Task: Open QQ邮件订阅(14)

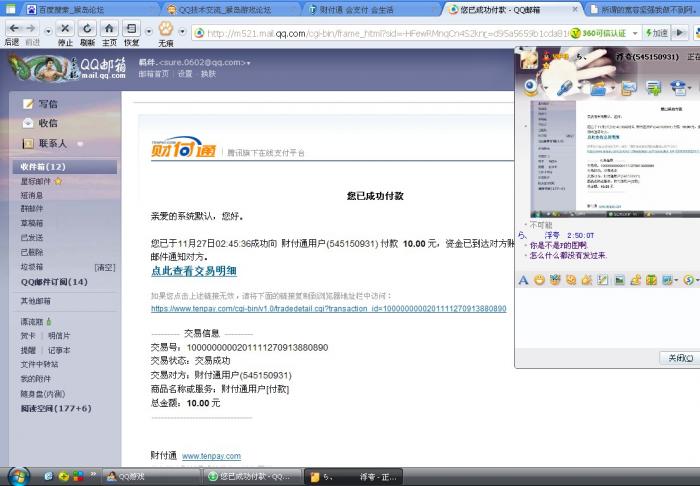Action: click(x=54, y=282)
